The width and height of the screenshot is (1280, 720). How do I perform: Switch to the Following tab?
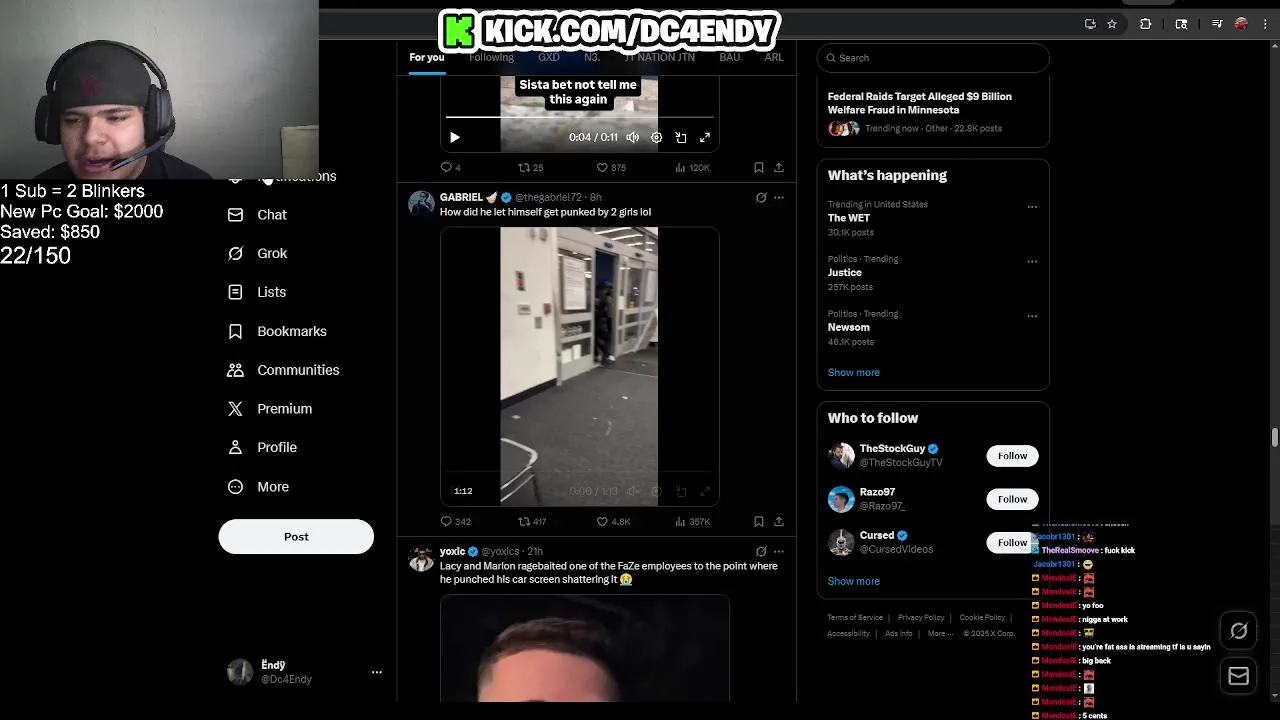pos(491,57)
